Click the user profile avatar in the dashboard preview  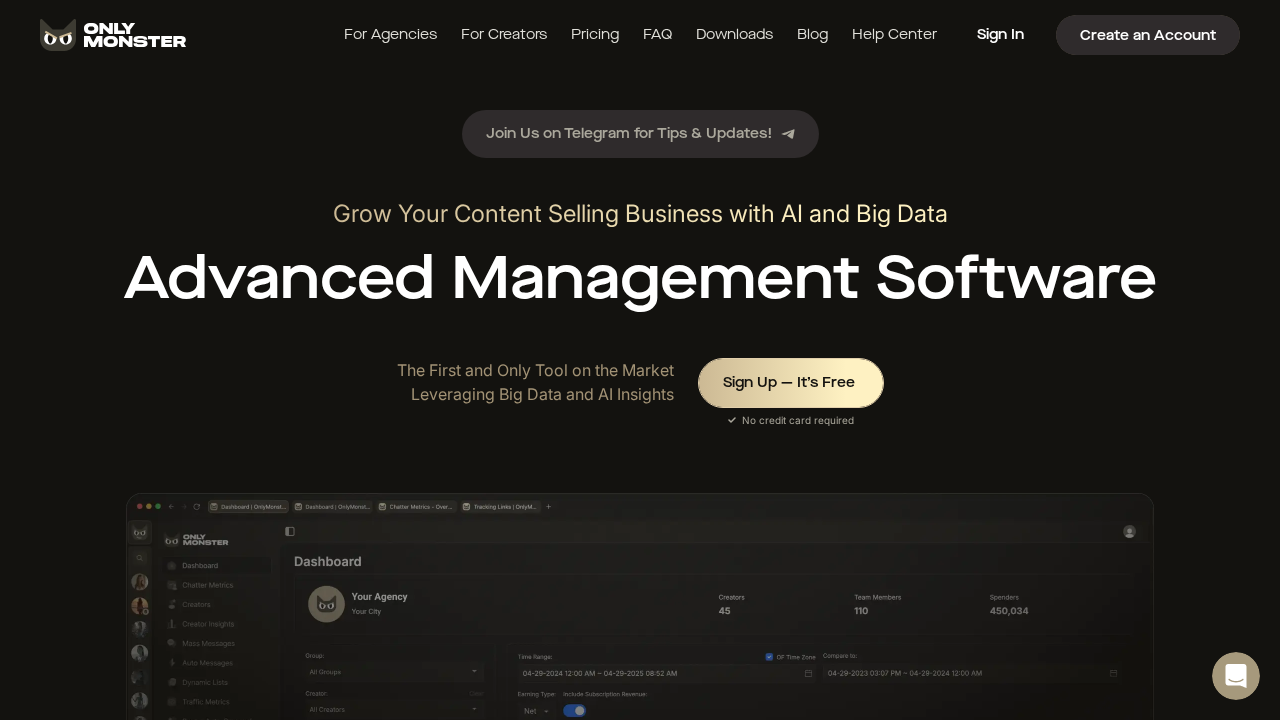pyautogui.click(x=1129, y=532)
